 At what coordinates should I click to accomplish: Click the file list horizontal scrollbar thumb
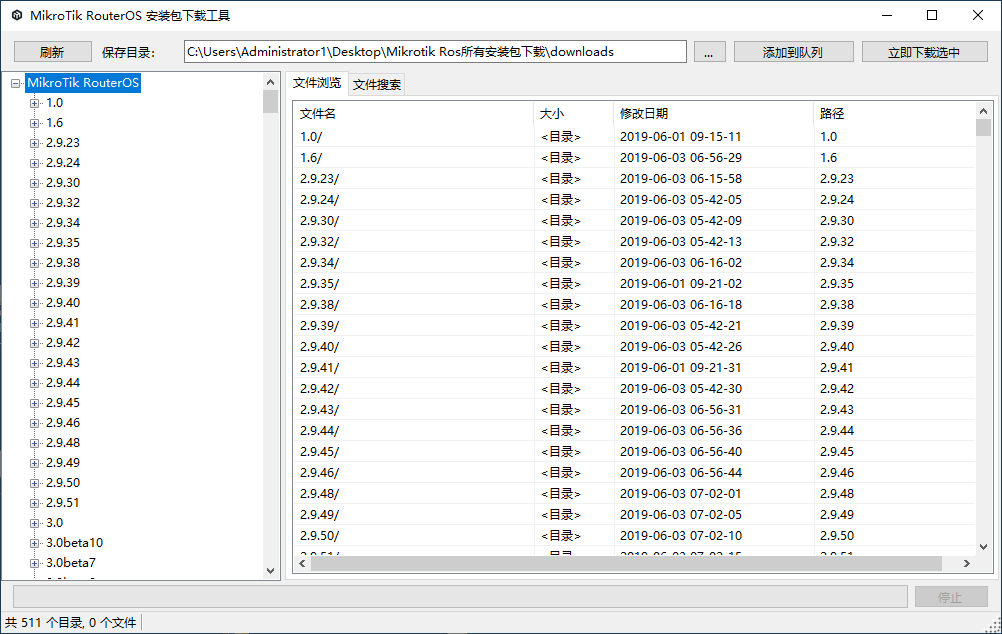(626, 564)
